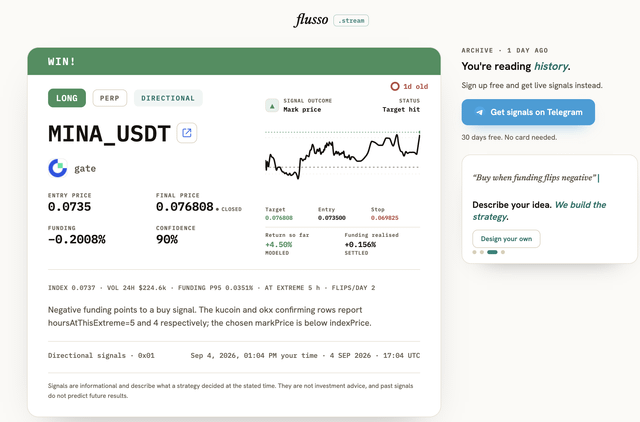The image size is (640, 422).
Task: Click the 30 days free note
Action: point(509,138)
